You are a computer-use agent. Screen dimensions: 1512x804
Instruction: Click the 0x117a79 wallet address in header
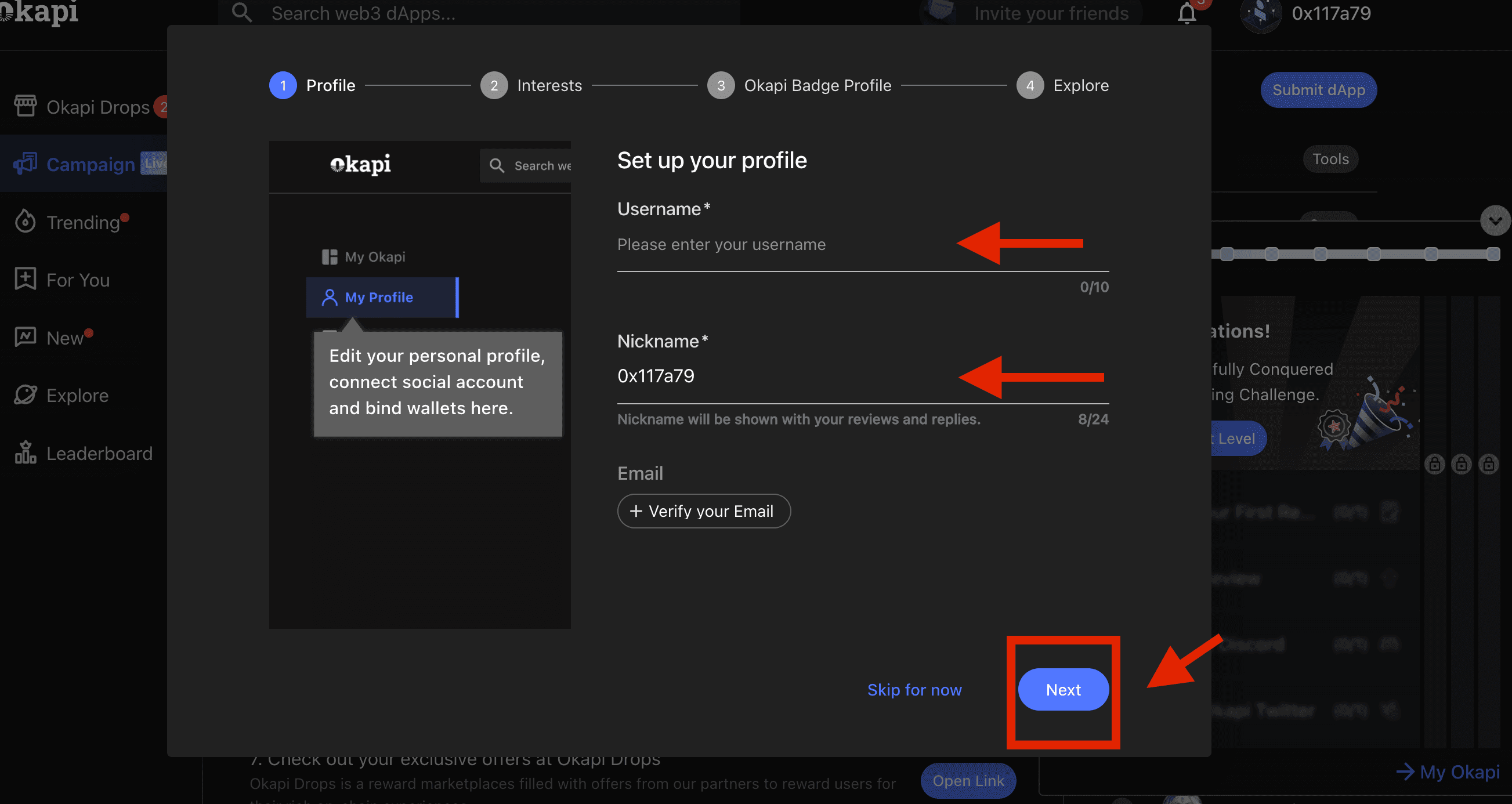[x=1331, y=13]
